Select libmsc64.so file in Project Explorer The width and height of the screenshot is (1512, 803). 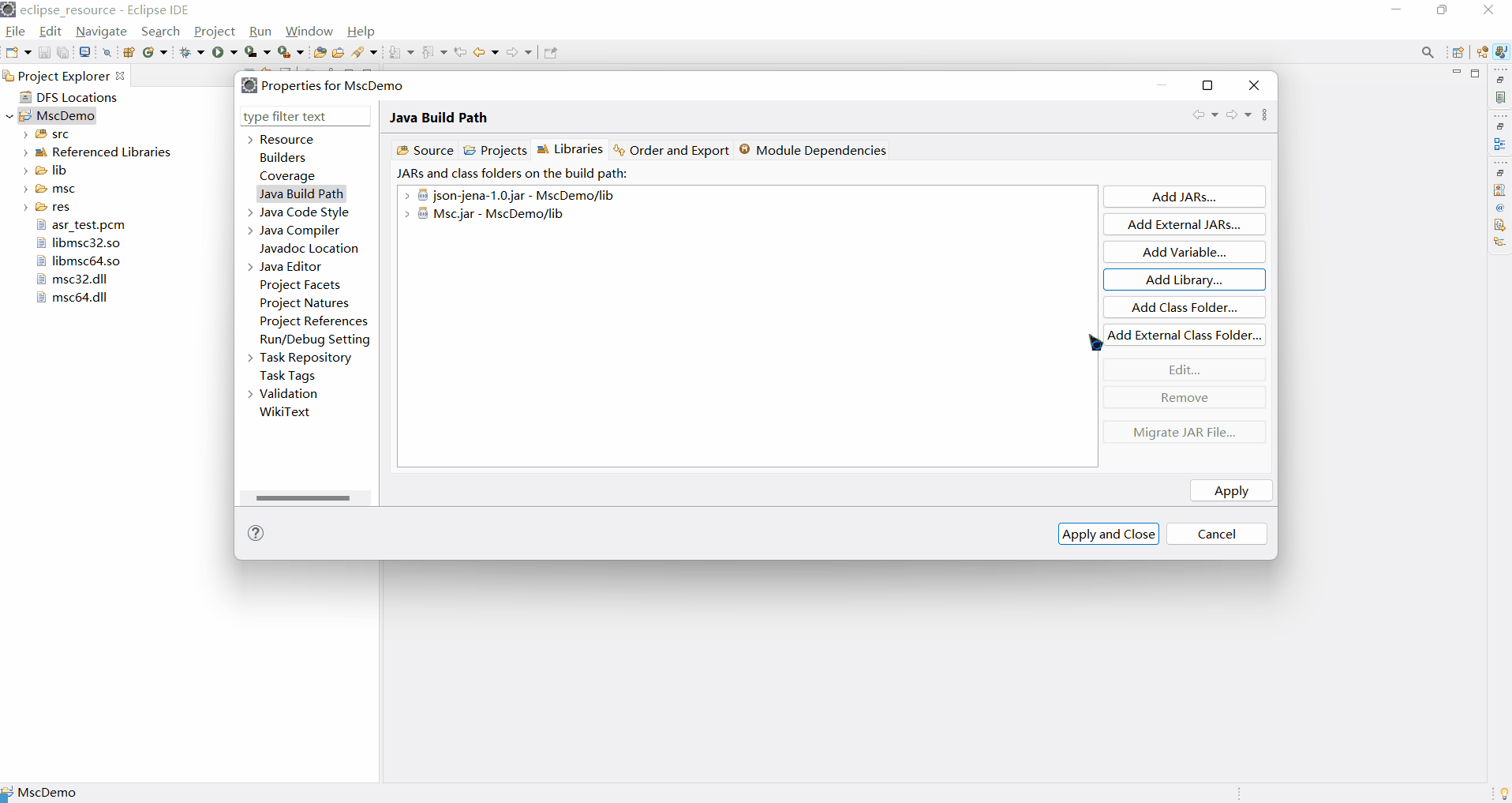pyautogui.click(x=86, y=261)
